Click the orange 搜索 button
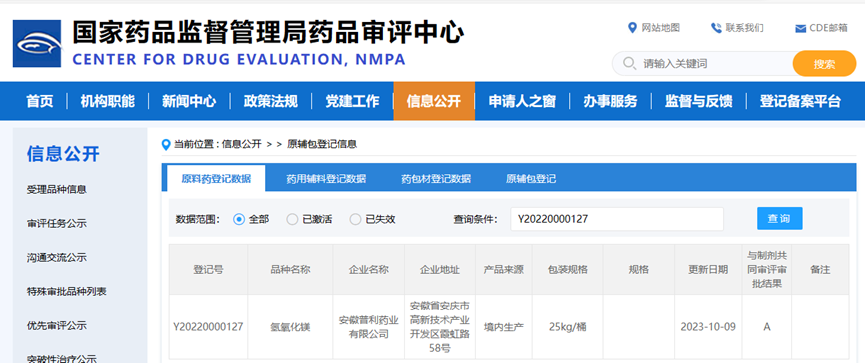Image resolution: width=865 pixels, height=363 pixels. [824, 63]
